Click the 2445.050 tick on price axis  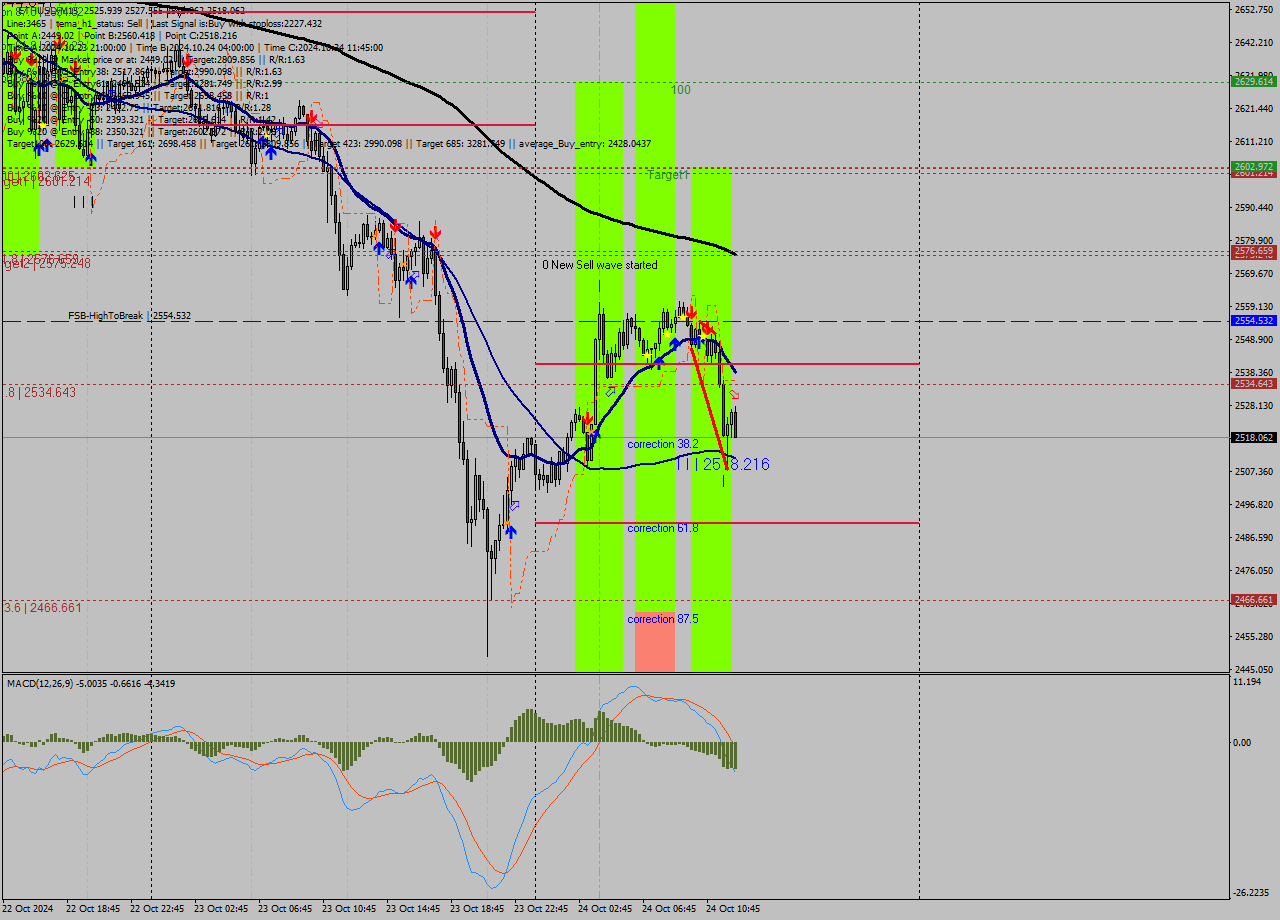(1253, 669)
